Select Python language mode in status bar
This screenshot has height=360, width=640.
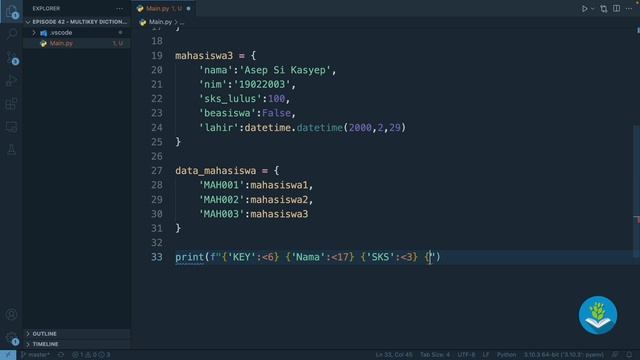506,355
